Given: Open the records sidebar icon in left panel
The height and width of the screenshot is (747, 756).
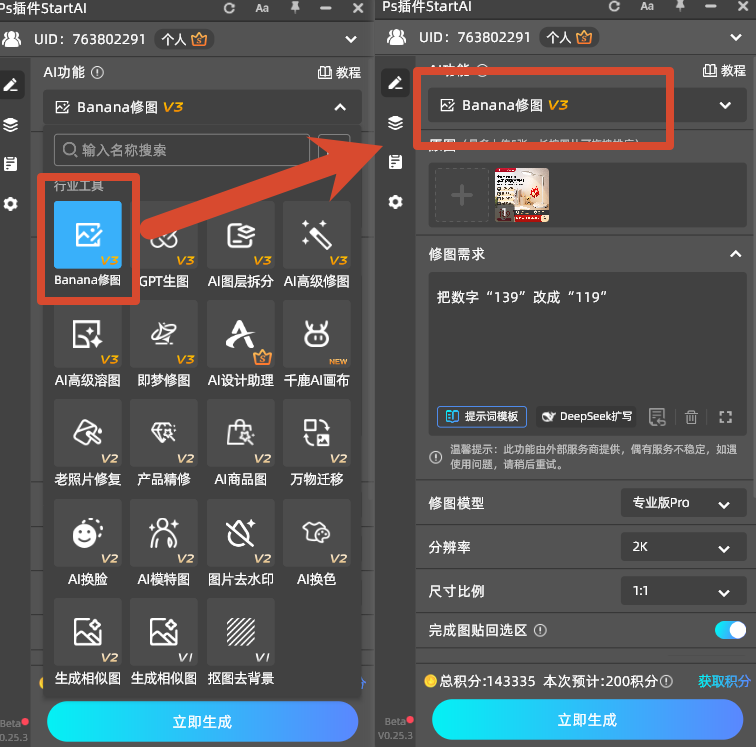Looking at the screenshot, I should click(11, 164).
